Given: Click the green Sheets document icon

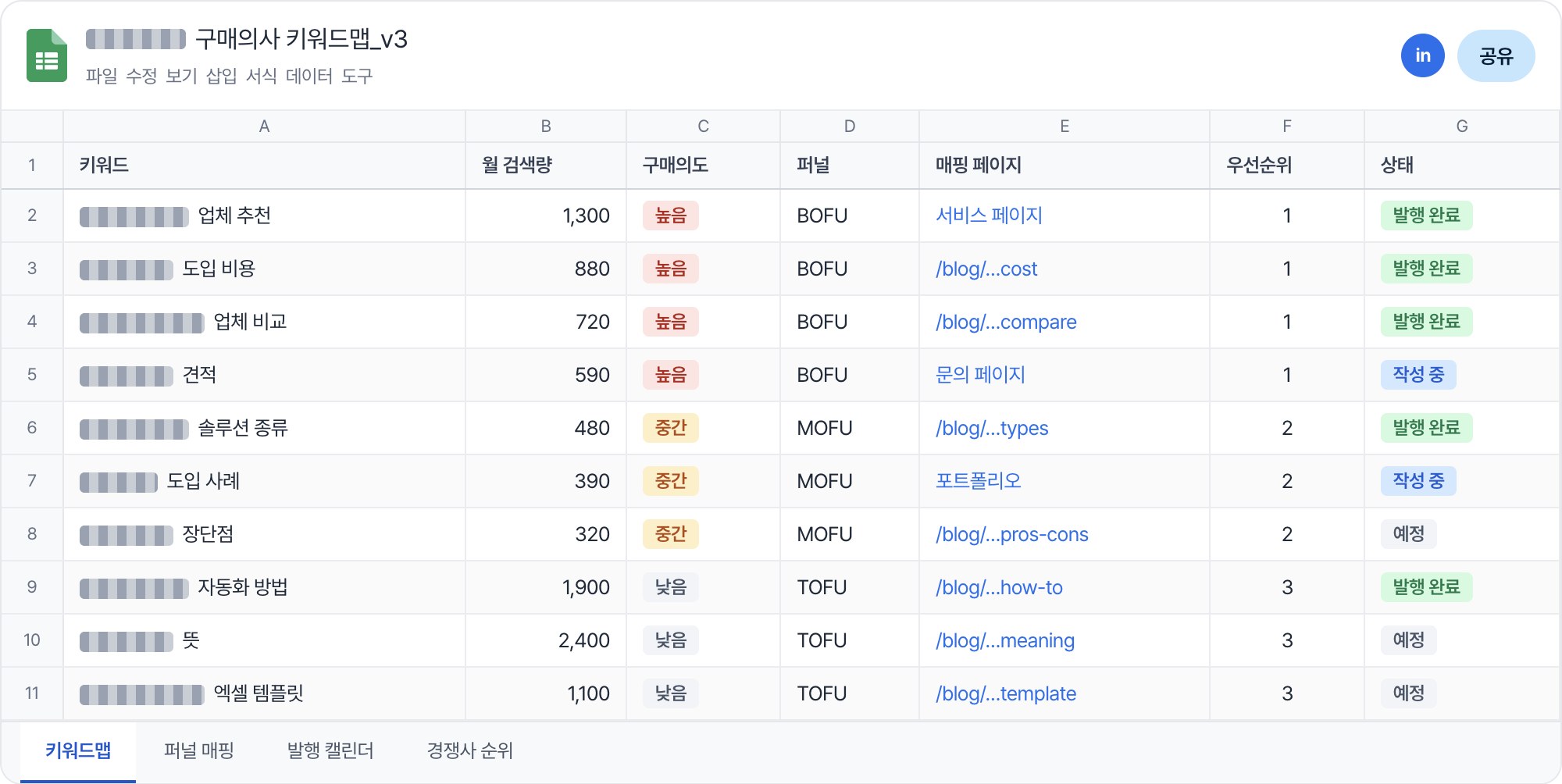Looking at the screenshot, I should pos(47,55).
